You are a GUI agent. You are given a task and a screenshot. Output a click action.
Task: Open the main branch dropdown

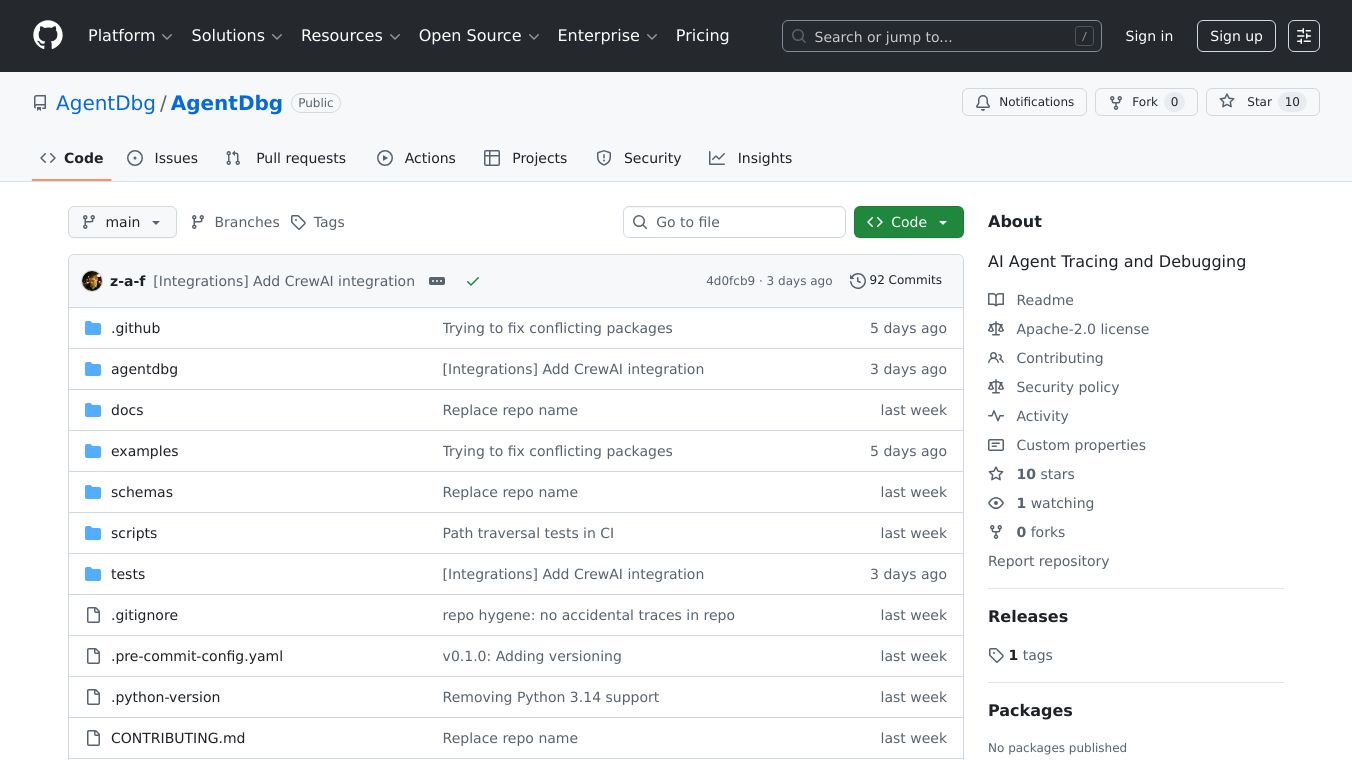pos(122,222)
